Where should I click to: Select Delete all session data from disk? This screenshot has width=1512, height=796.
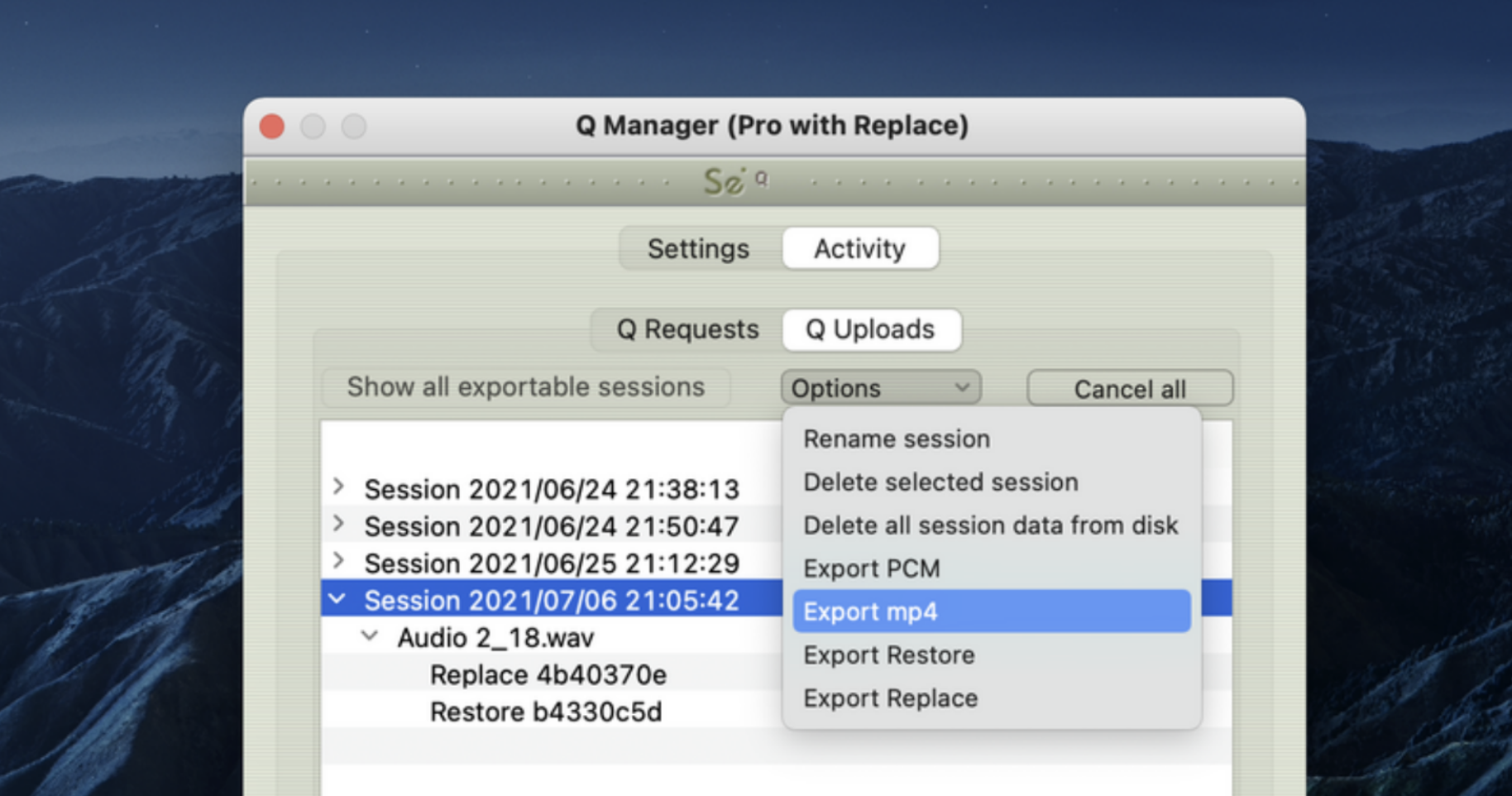point(992,525)
